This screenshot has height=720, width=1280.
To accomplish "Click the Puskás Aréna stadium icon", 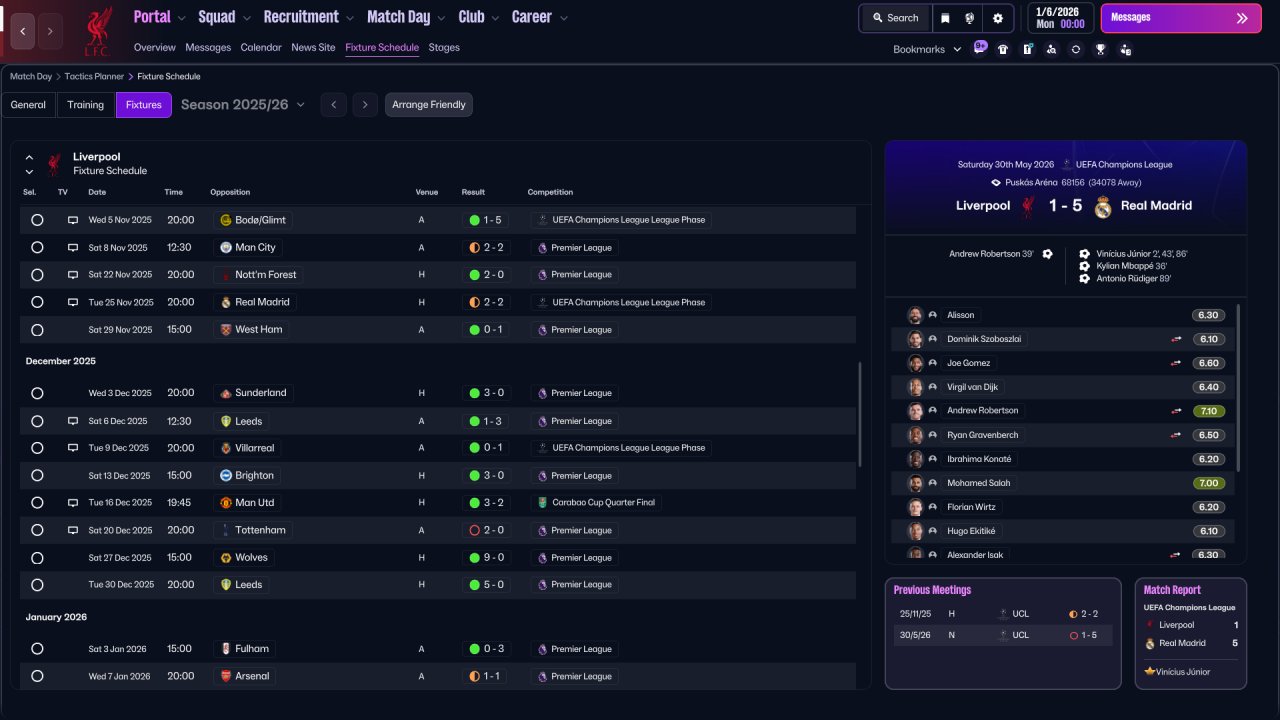I will coord(996,183).
